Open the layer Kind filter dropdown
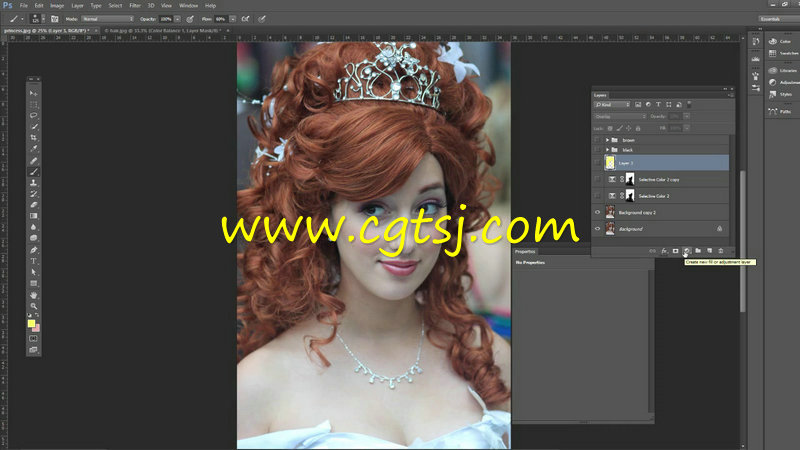The width and height of the screenshot is (800, 450). 612,105
